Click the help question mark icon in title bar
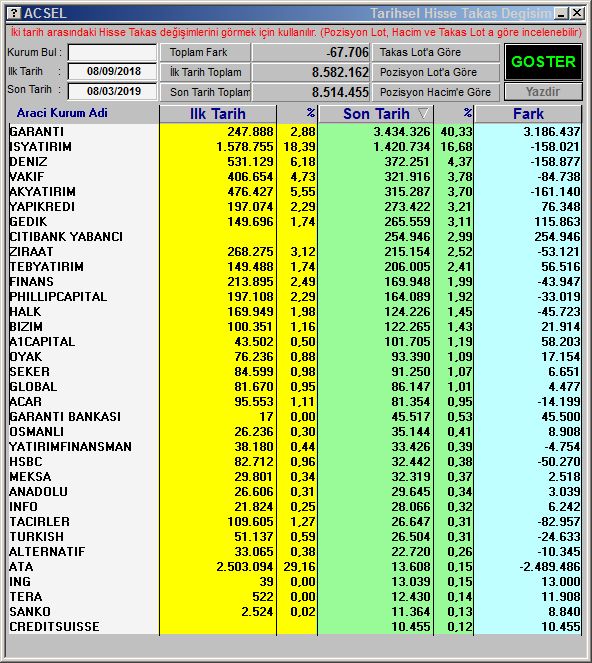 [14, 13]
